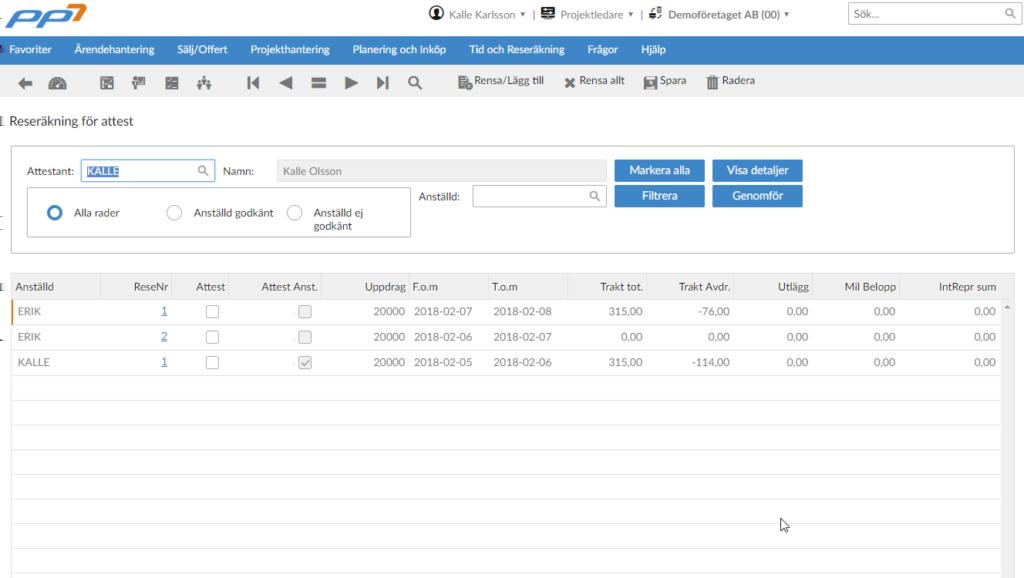Open the Projekthantering menu
Viewport: 1024px width, 578px height.
[x=290, y=50]
